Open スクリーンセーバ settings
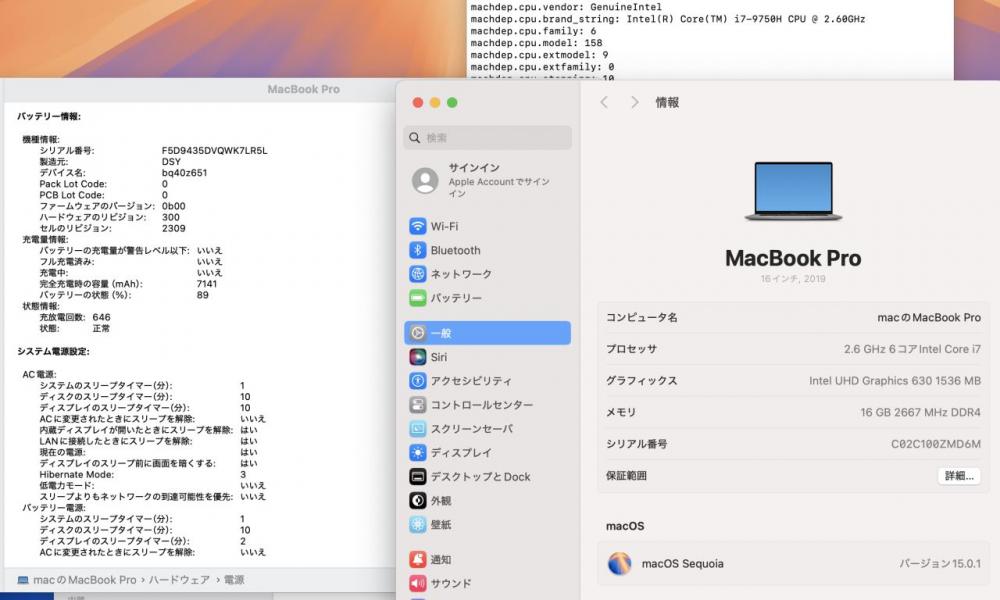Image resolution: width=1000 pixels, height=600 pixels. pyautogui.click(x=487, y=428)
